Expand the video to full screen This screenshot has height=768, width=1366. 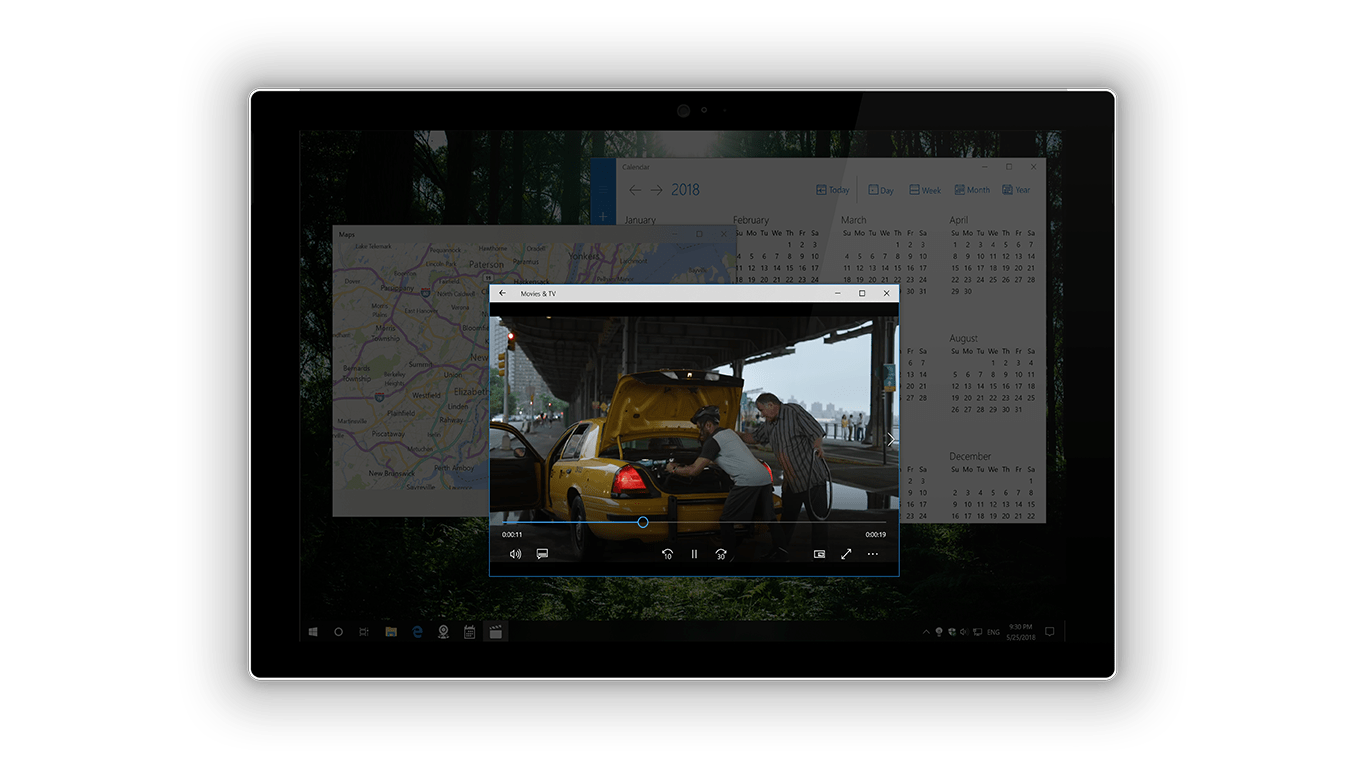[x=846, y=554]
